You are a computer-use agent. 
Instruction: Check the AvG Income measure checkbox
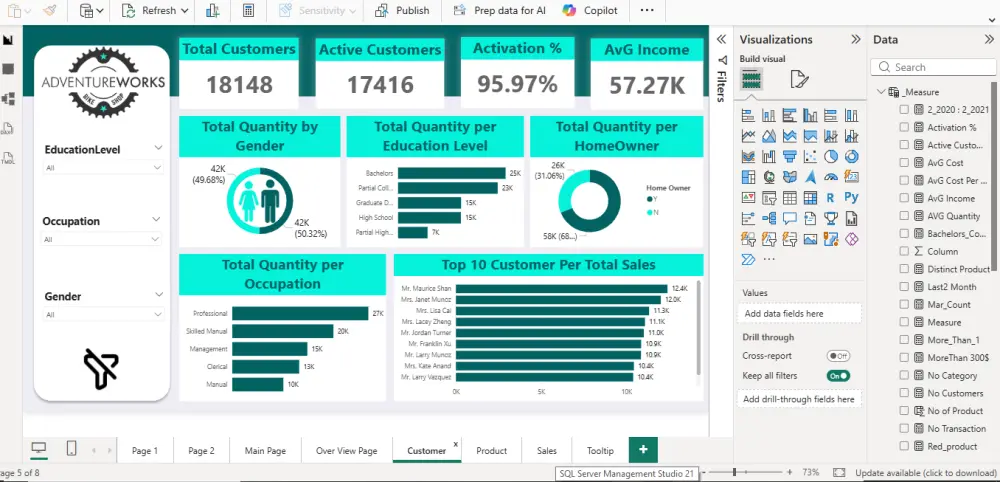point(904,198)
